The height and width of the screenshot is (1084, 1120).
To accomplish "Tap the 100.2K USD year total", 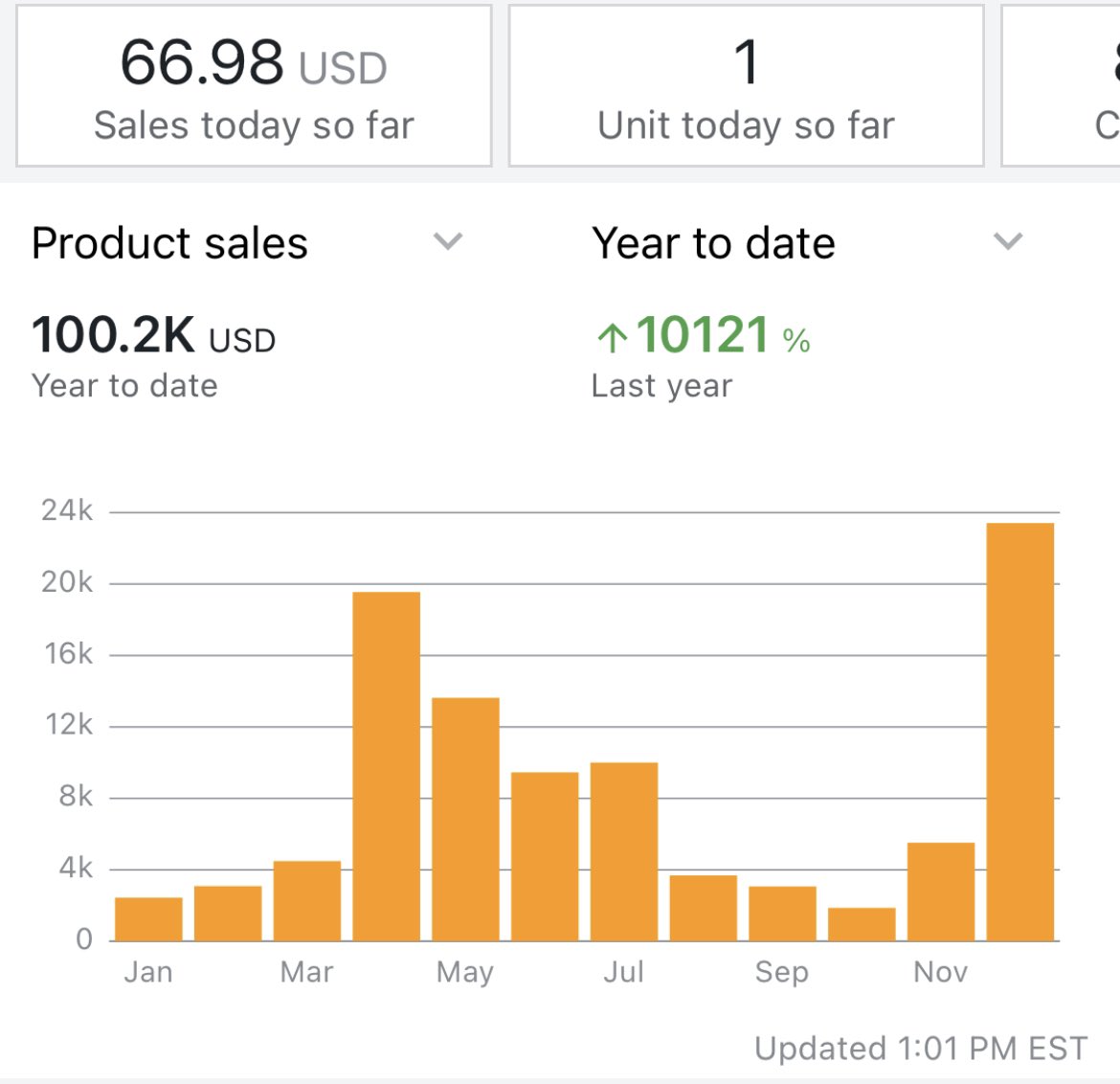I will tap(153, 335).
